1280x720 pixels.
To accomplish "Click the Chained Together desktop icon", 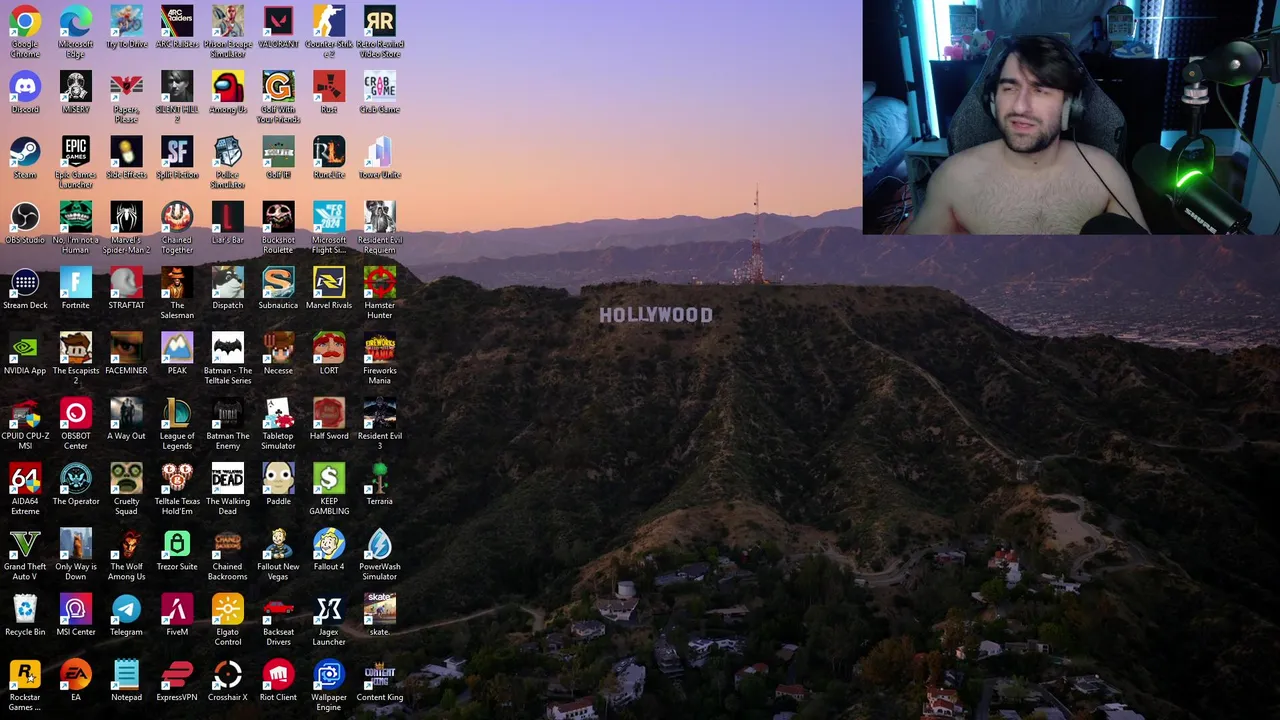I will [x=177, y=217].
